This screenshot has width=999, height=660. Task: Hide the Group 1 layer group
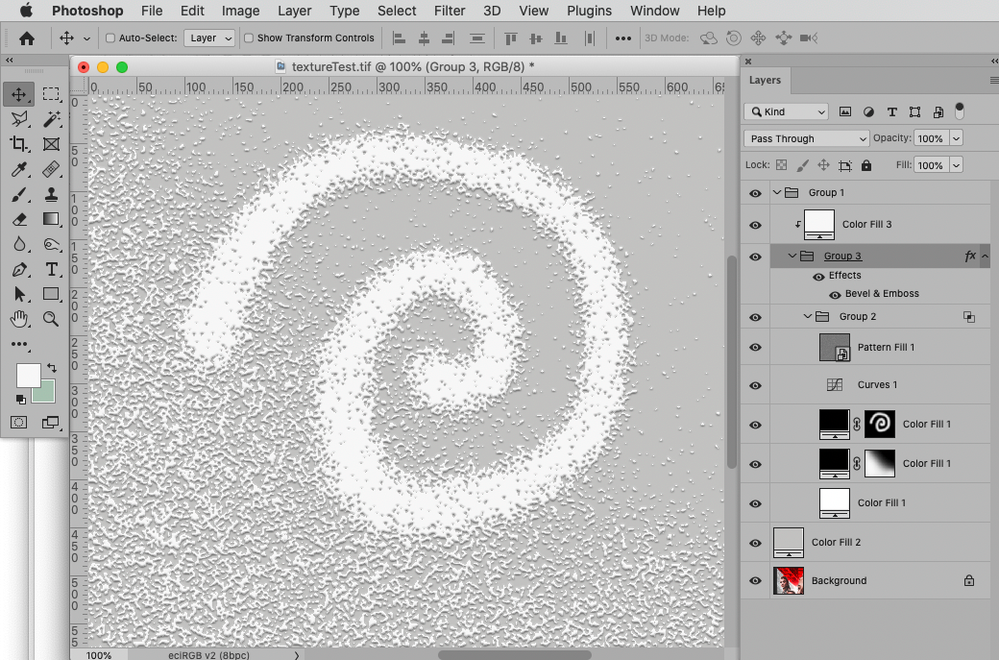coord(755,193)
